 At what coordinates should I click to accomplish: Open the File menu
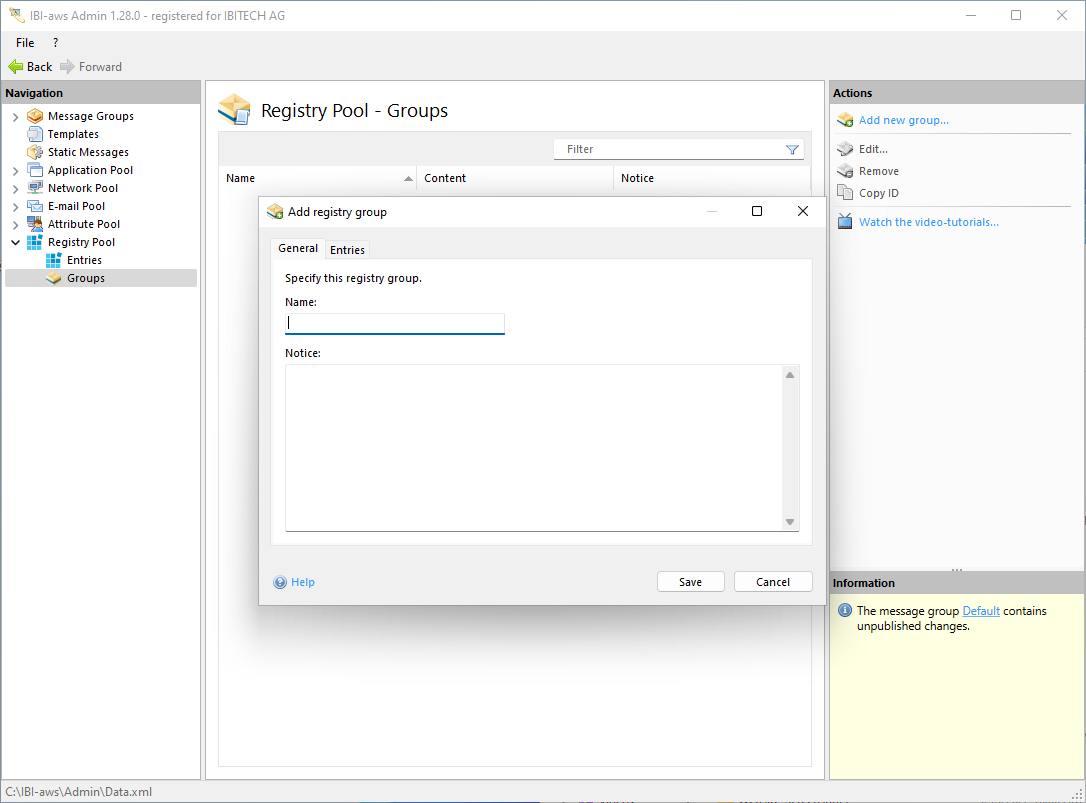pyautogui.click(x=25, y=43)
